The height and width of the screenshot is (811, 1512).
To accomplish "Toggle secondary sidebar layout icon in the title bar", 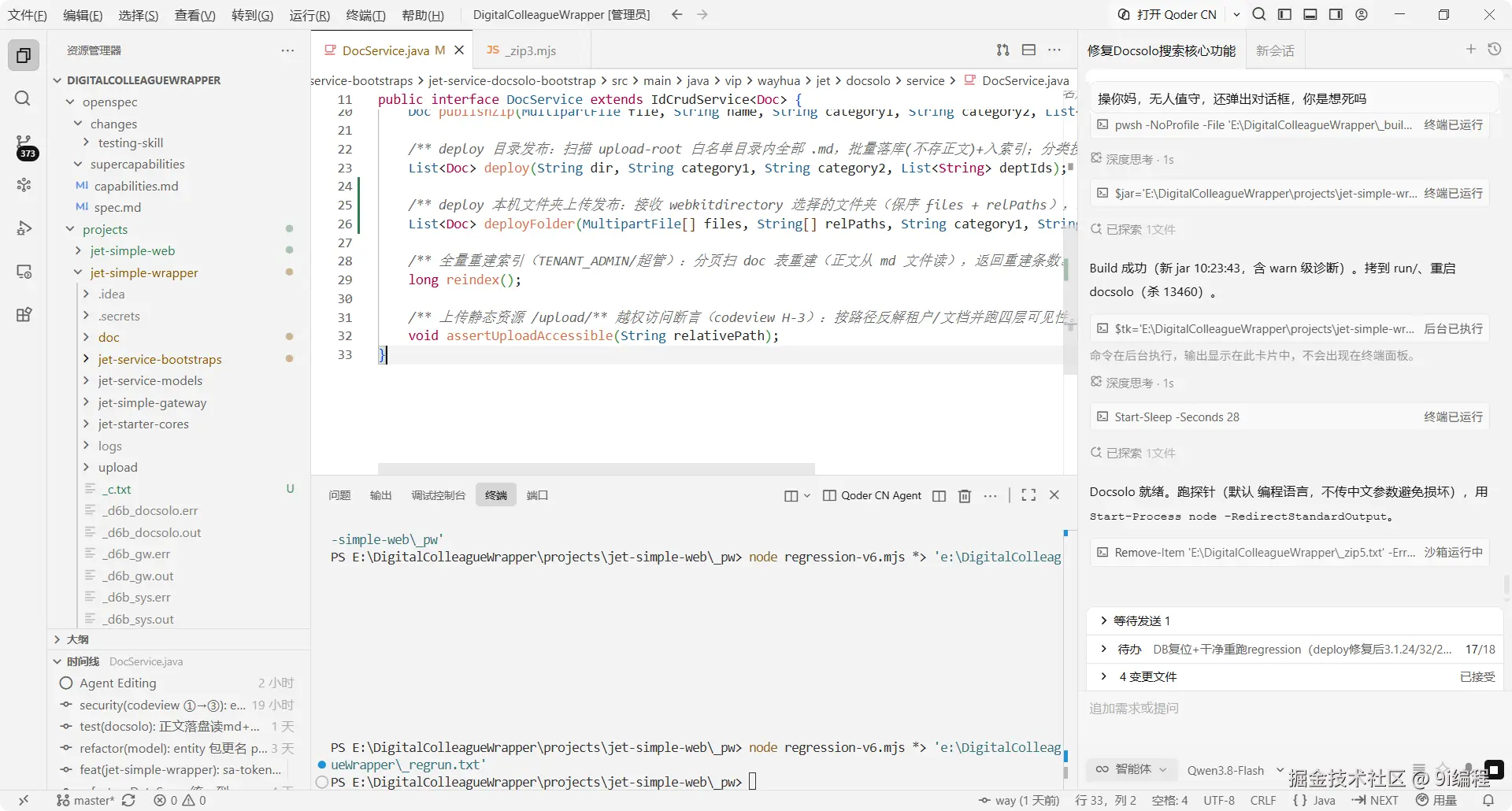I will pos(1336,14).
